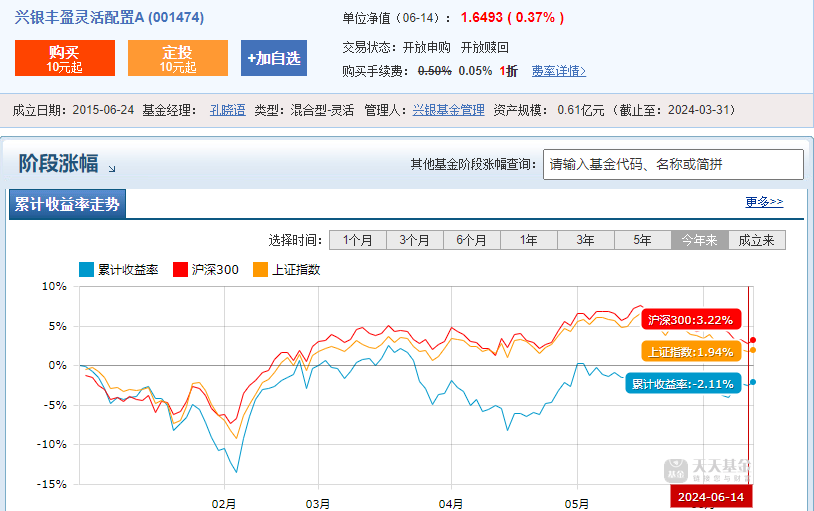
Task: Select the 6个月 time range
Action: click(x=471, y=240)
